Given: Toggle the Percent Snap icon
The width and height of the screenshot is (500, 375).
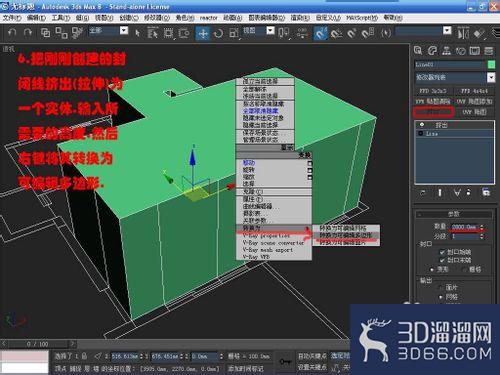Looking at the screenshot, I should [352, 33].
